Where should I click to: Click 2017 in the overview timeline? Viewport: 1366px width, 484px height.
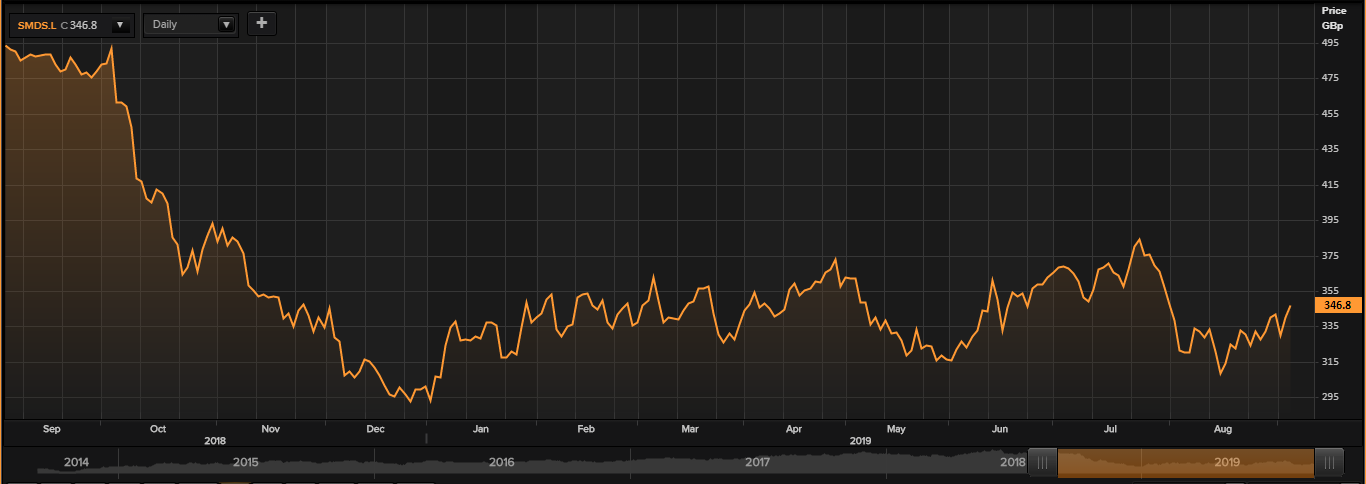757,463
